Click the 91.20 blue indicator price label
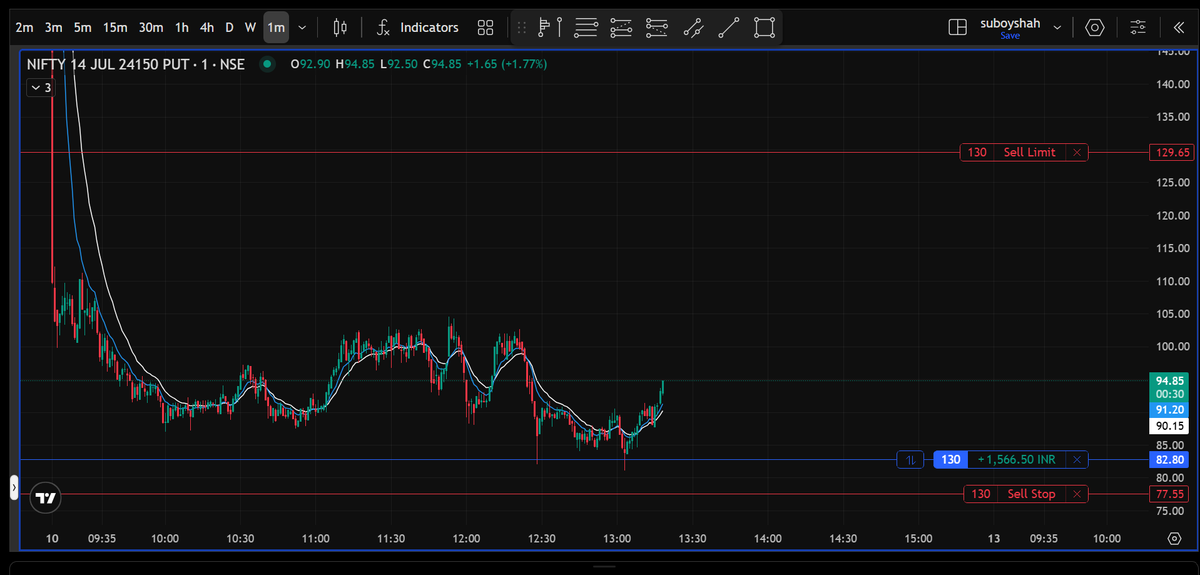The height and width of the screenshot is (575, 1200). tap(1170, 409)
